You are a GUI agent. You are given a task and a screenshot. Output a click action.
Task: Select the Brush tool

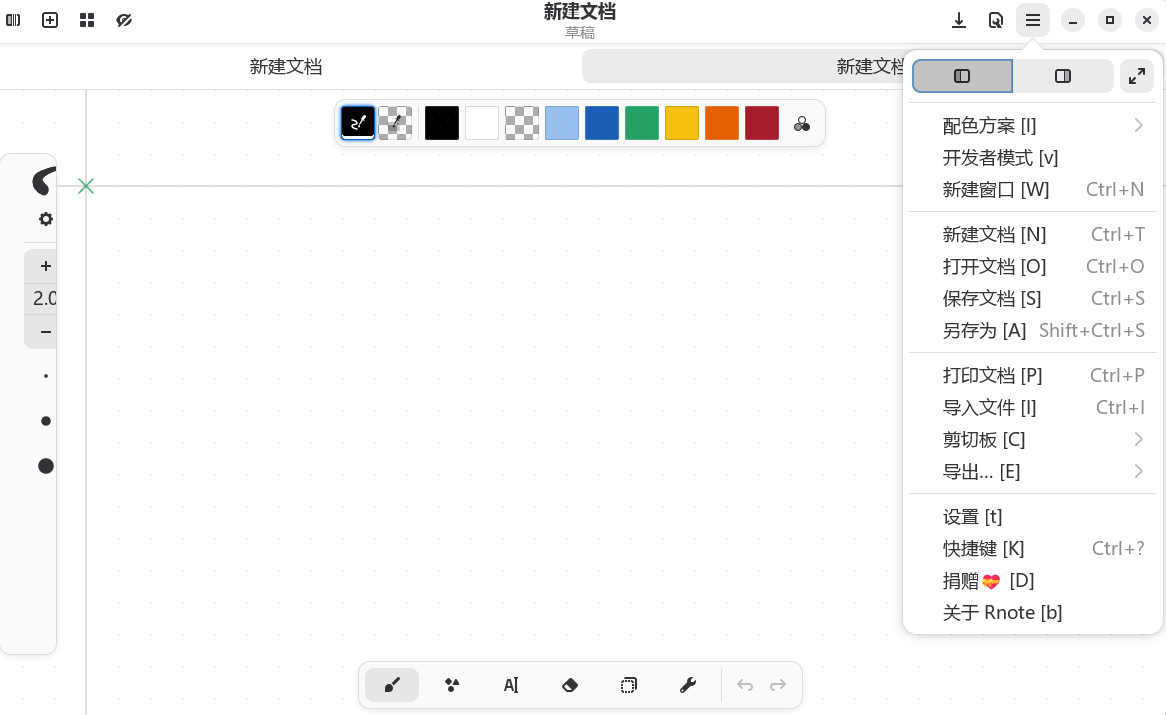click(x=392, y=685)
